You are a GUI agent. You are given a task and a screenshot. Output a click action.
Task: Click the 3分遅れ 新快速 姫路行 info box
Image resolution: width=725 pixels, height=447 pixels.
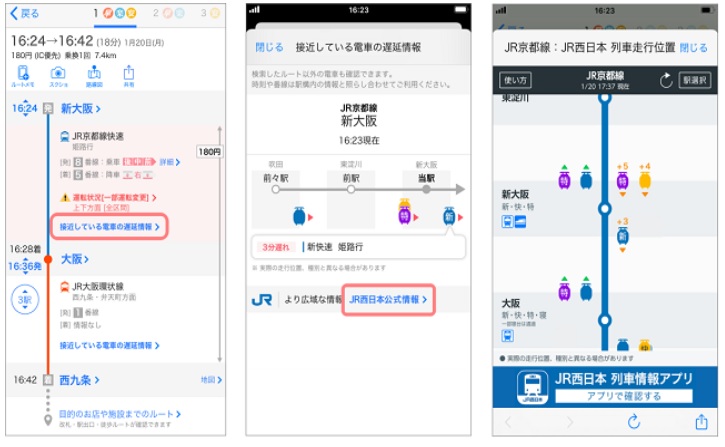(x=358, y=247)
